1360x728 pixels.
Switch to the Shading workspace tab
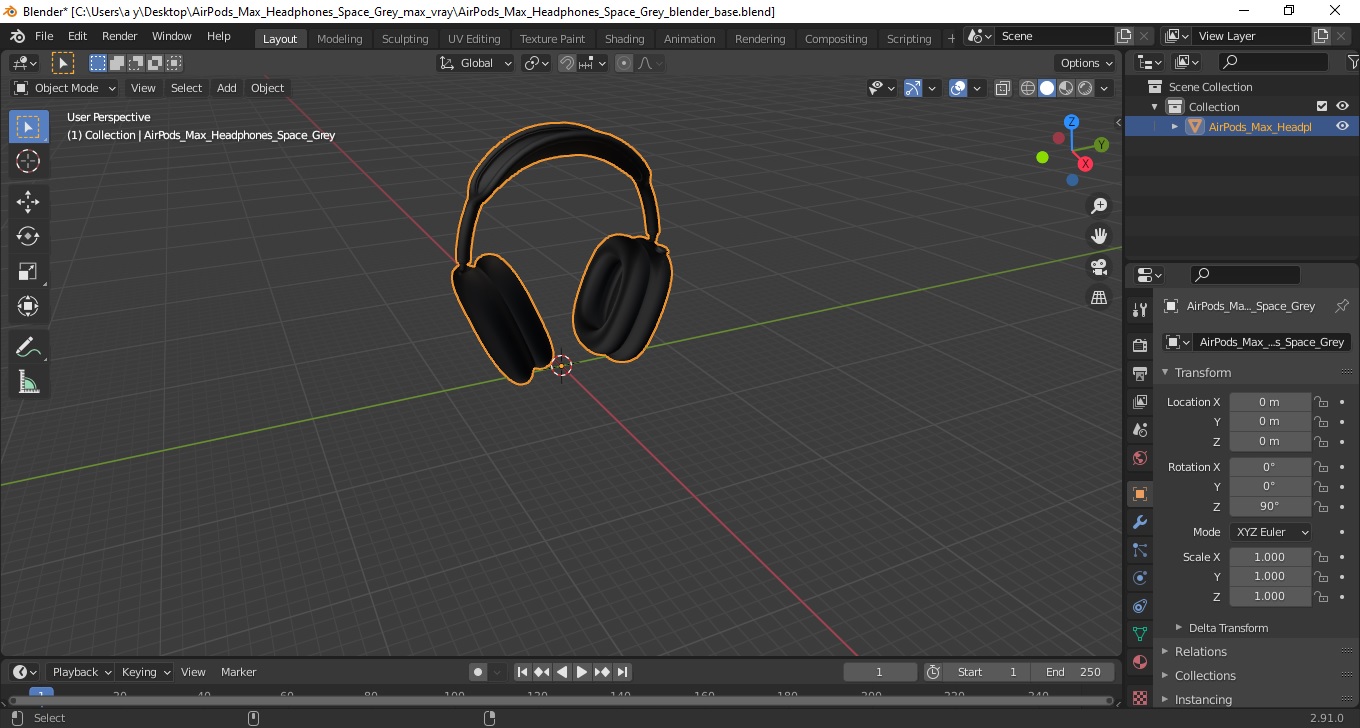(624, 39)
